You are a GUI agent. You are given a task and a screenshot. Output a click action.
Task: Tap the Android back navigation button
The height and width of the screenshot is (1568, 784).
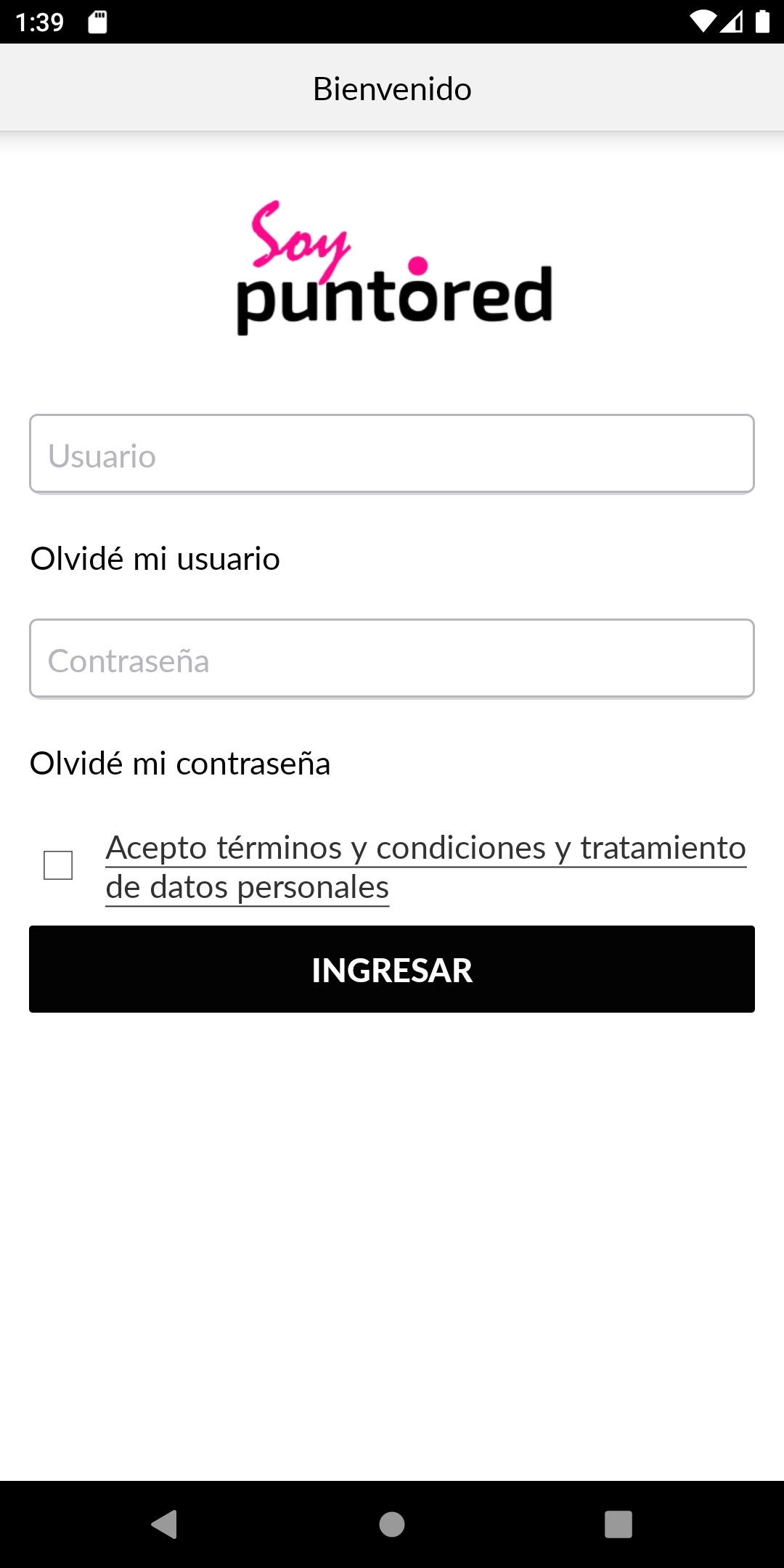(165, 1524)
